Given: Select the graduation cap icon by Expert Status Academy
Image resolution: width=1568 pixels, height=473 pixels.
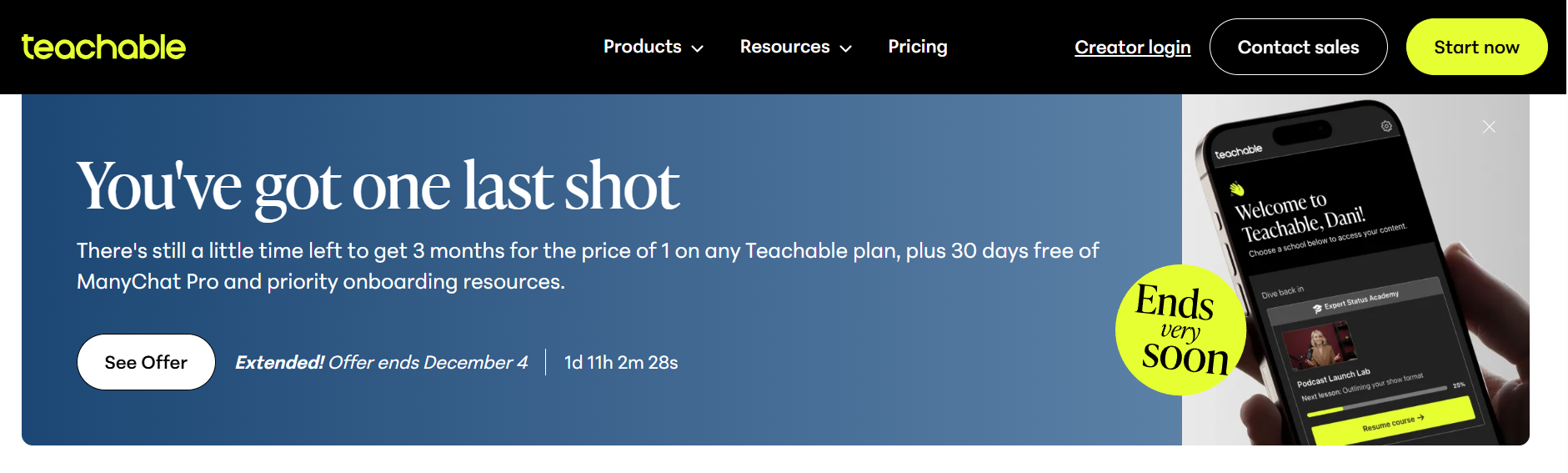Looking at the screenshot, I should click(1317, 309).
